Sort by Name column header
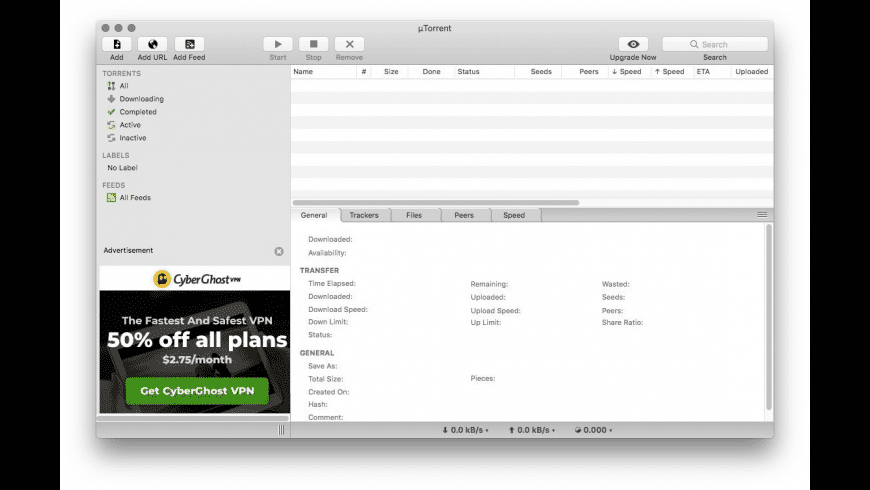Viewport: 870px width, 490px height. click(x=323, y=72)
